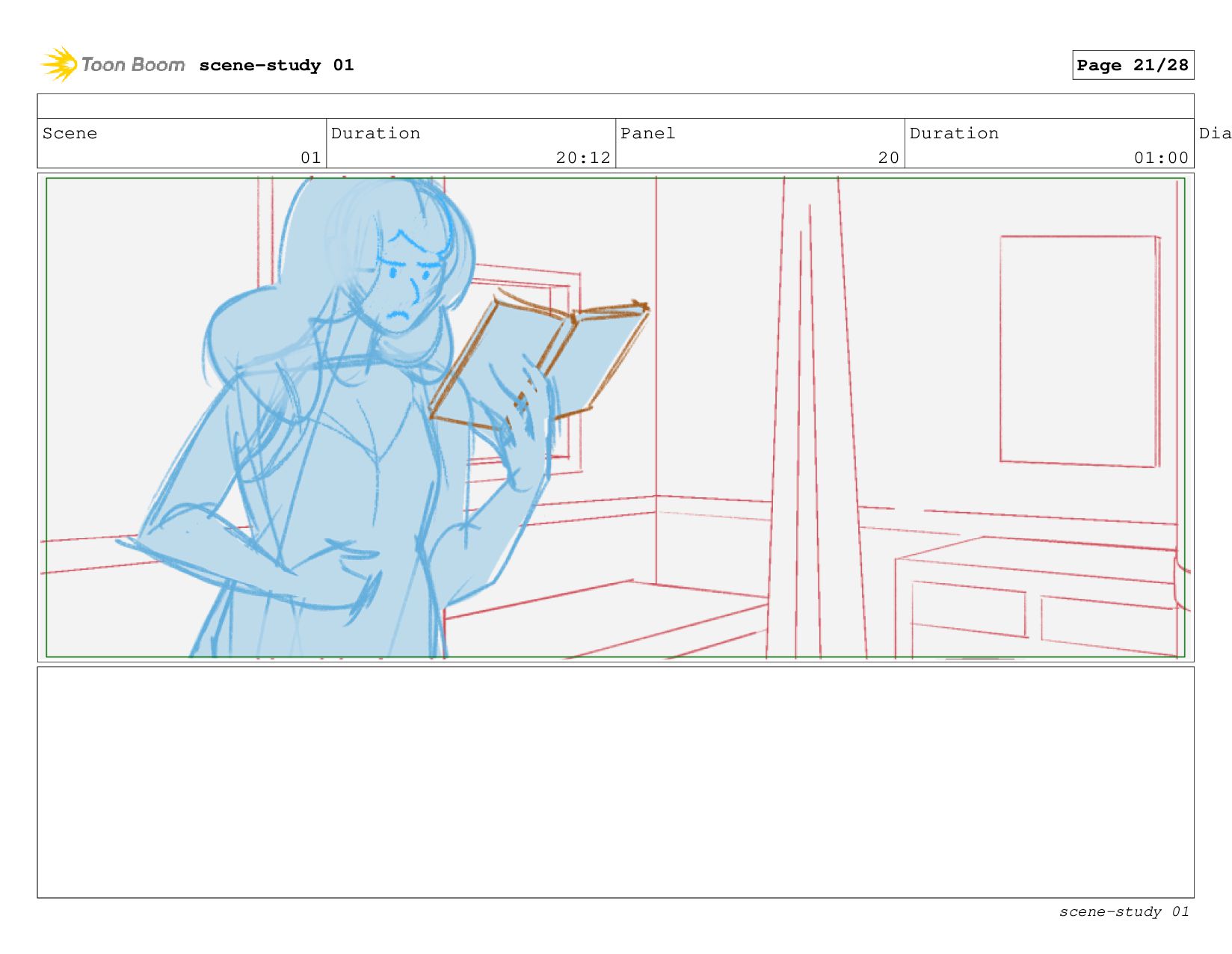This screenshot has width=1232, height=954.
Task: Click the scene duration value '20:12'
Action: [x=583, y=158]
